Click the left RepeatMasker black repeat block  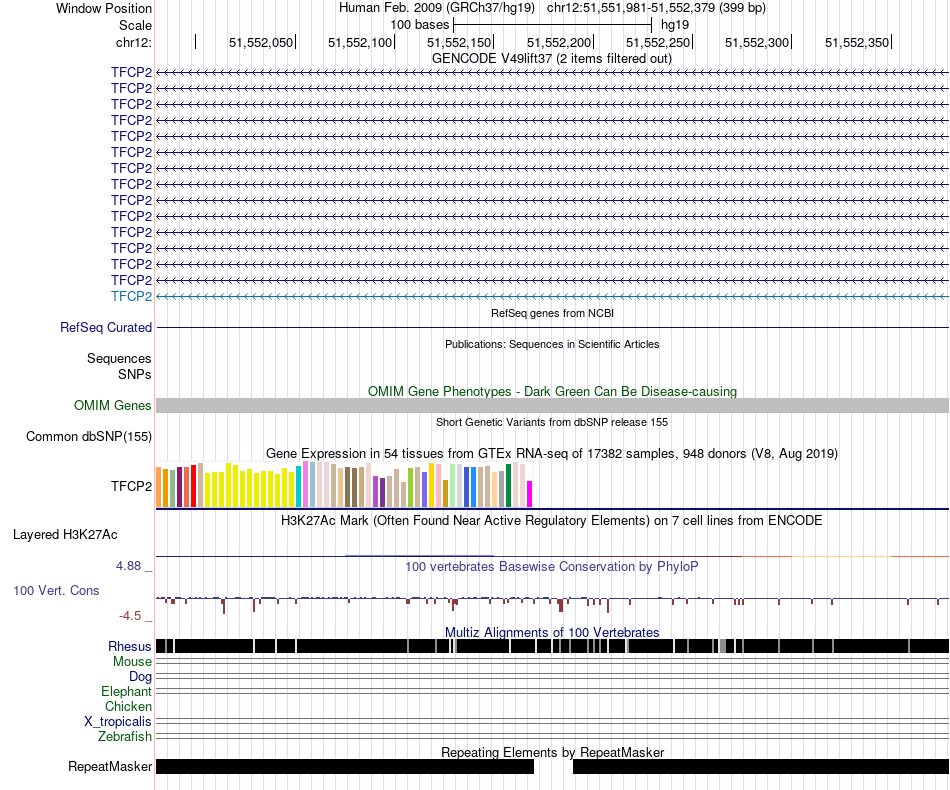point(345,767)
